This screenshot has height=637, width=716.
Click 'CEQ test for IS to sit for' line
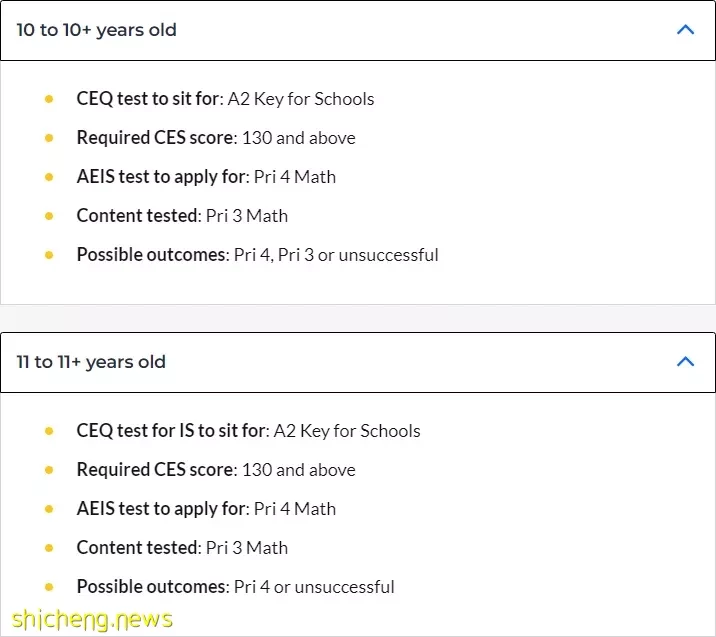[248, 431]
